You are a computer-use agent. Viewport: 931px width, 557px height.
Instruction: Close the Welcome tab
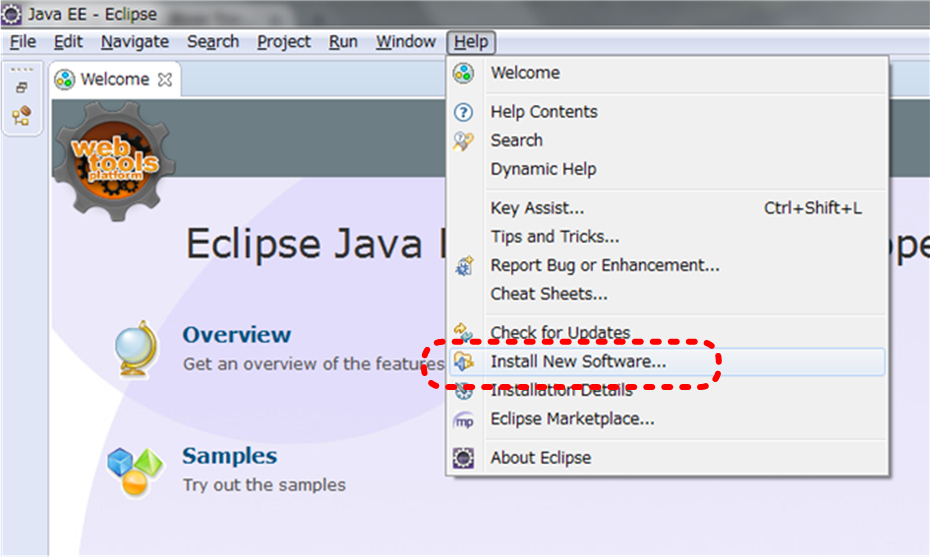(165, 80)
